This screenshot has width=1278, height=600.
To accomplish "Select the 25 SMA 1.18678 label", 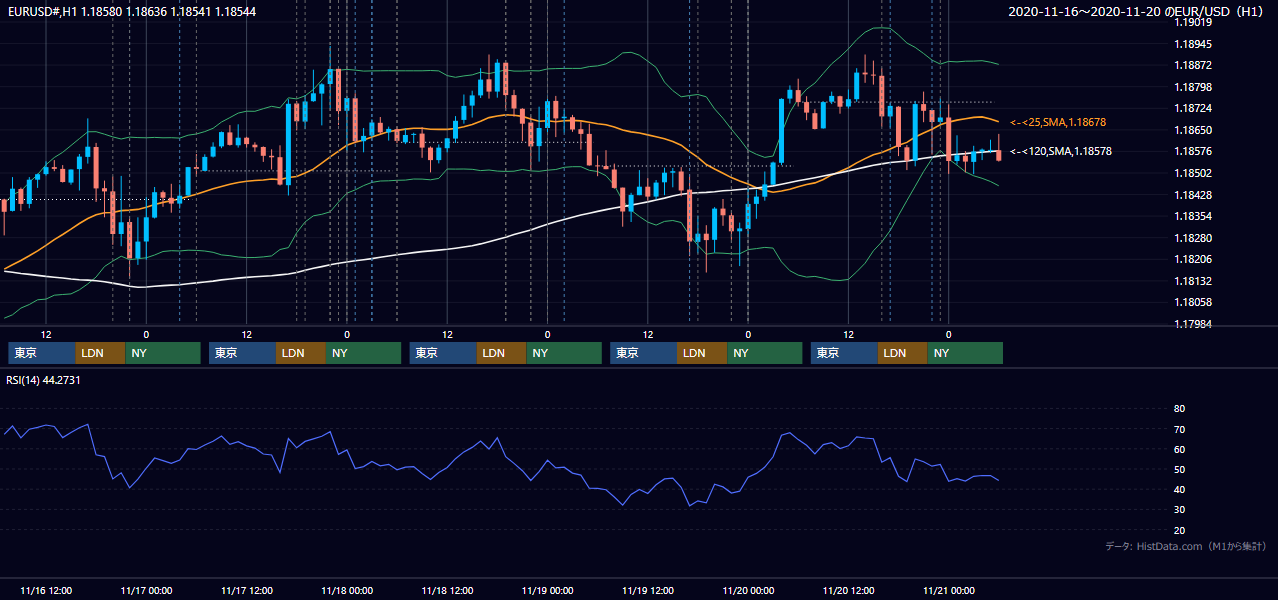I will (1058, 122).
